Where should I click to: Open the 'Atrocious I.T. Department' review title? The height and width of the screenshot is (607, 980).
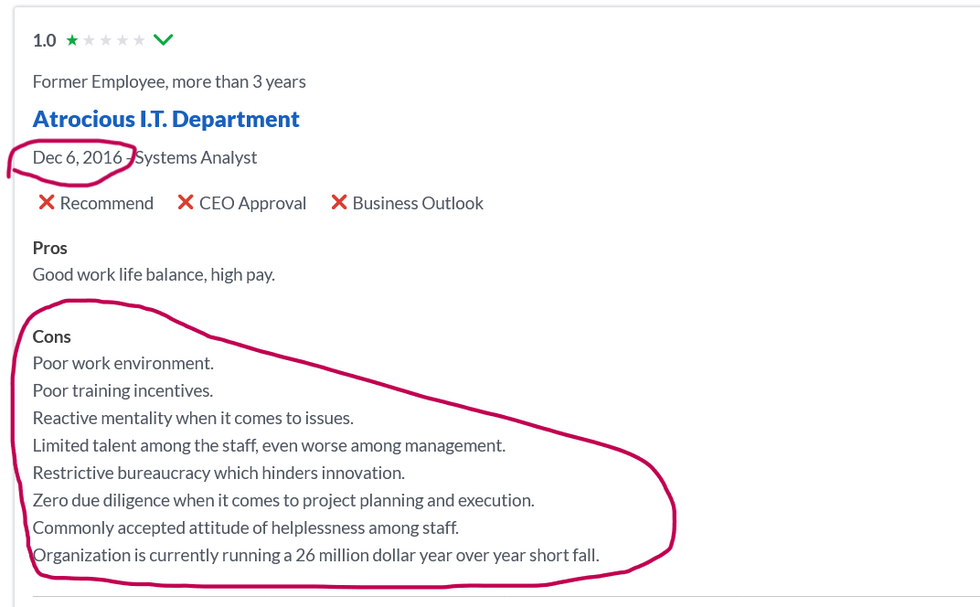coord(166,119)
